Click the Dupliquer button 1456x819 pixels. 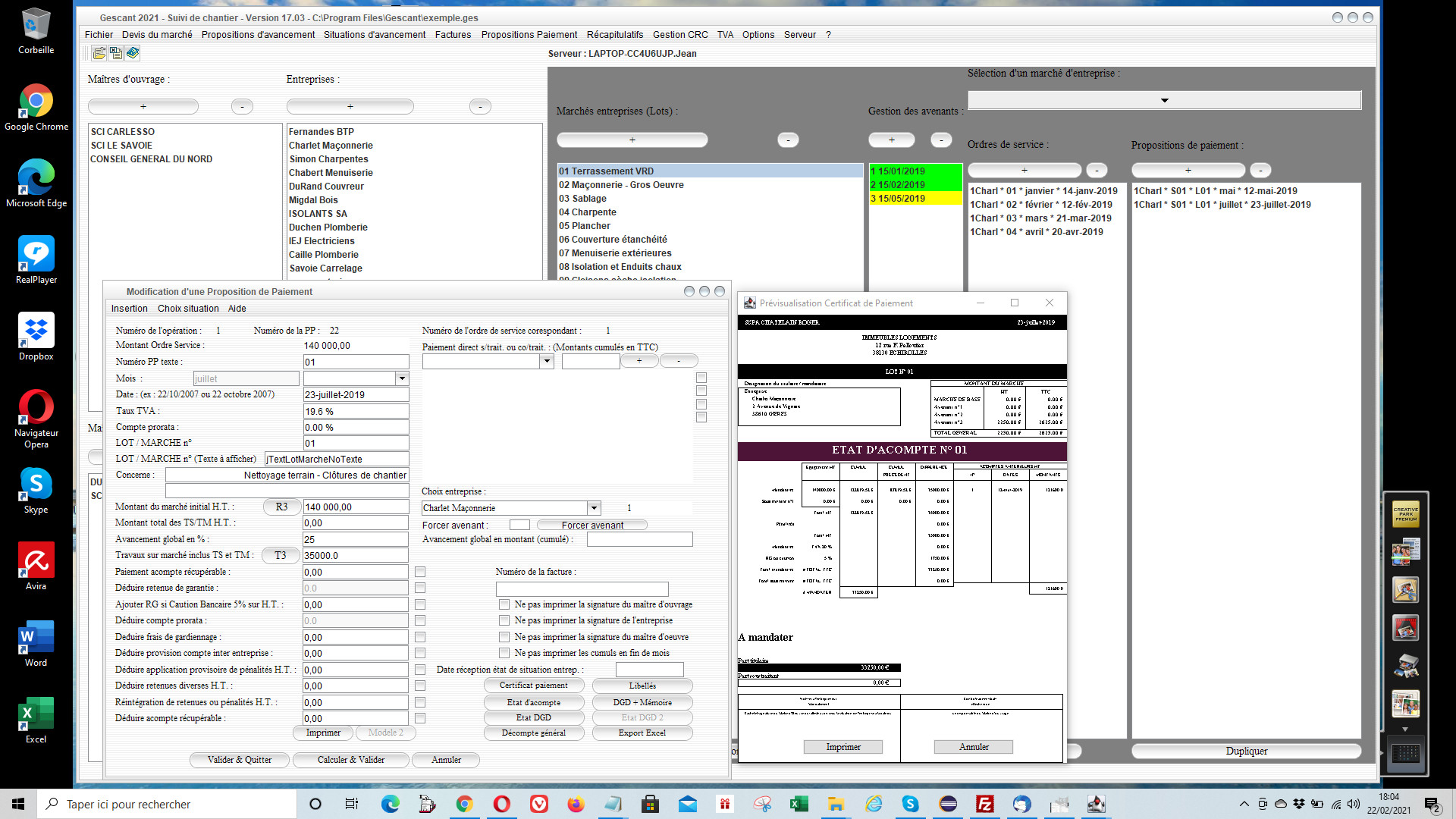click(1247, 752)
